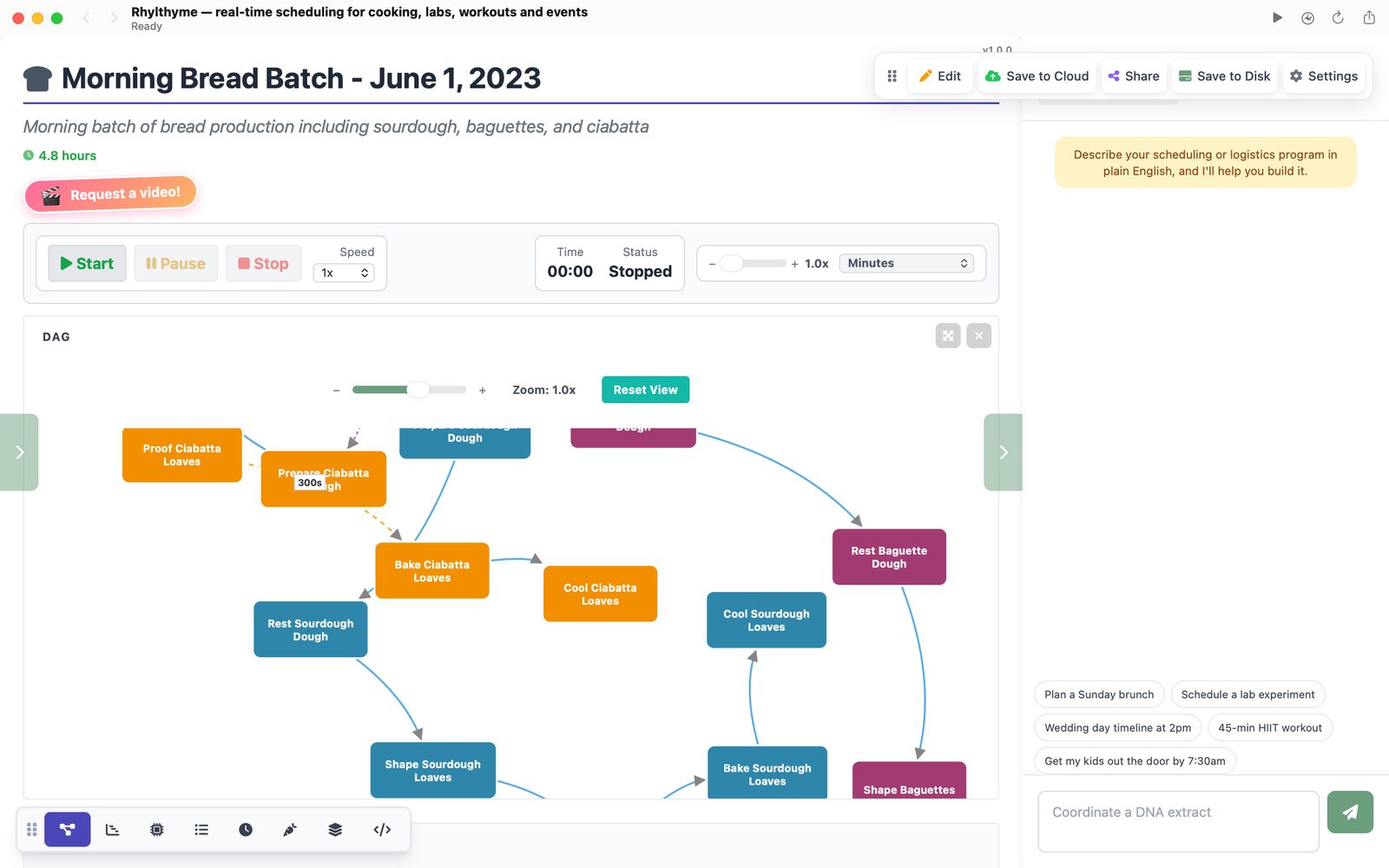Decrease DAG zoom with minus
The width and height of the screenshot is (1389, 868).
click(336, 391)
